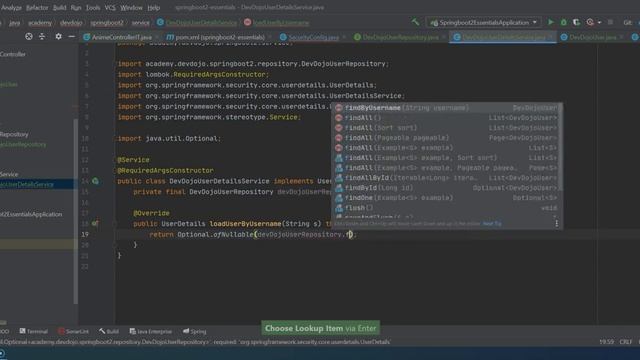The image size is (640, 360).
Task: Click the locate-in-project target icon
Action: pos(29,36)
